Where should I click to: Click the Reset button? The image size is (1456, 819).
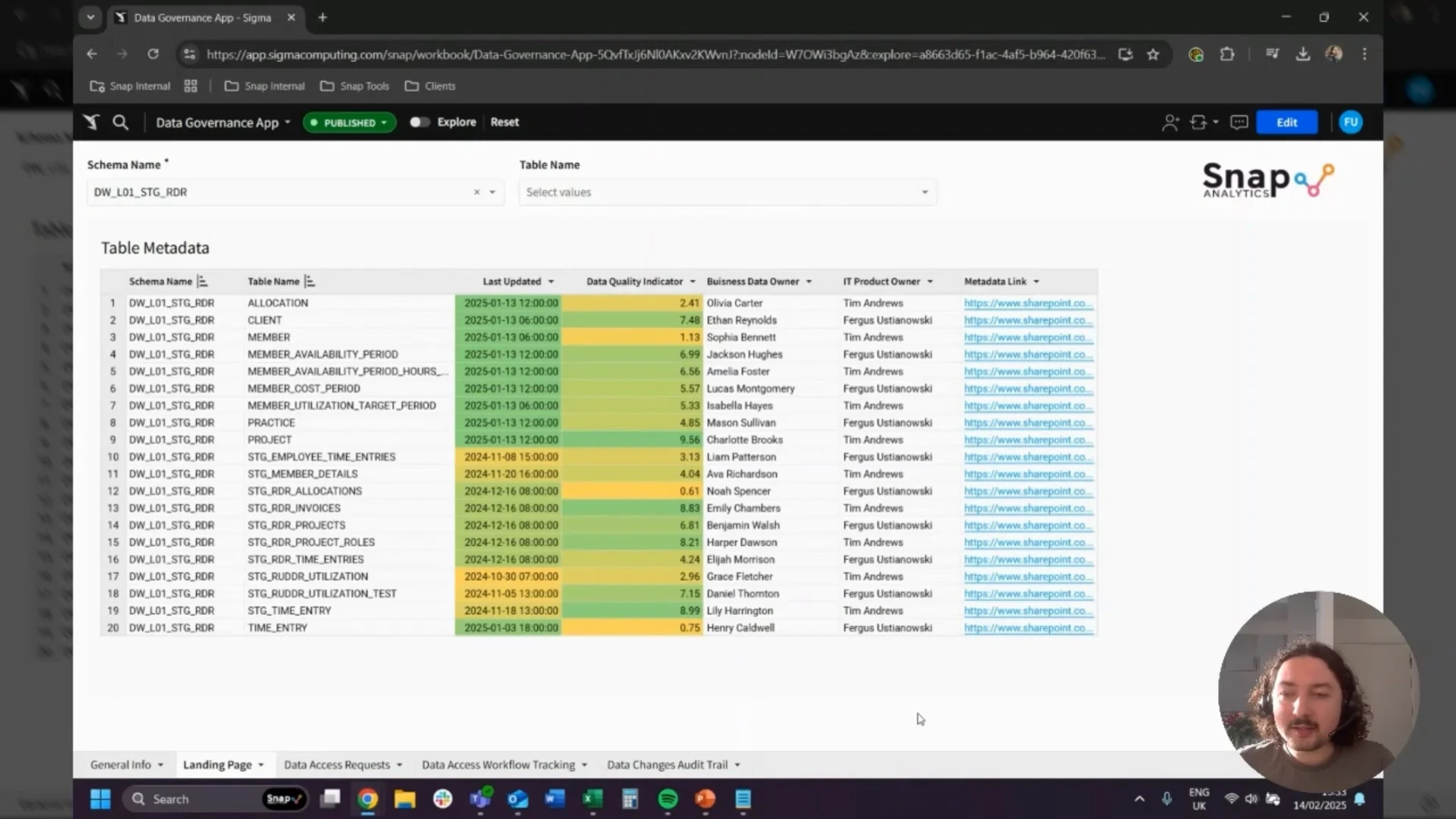point(504,122)
